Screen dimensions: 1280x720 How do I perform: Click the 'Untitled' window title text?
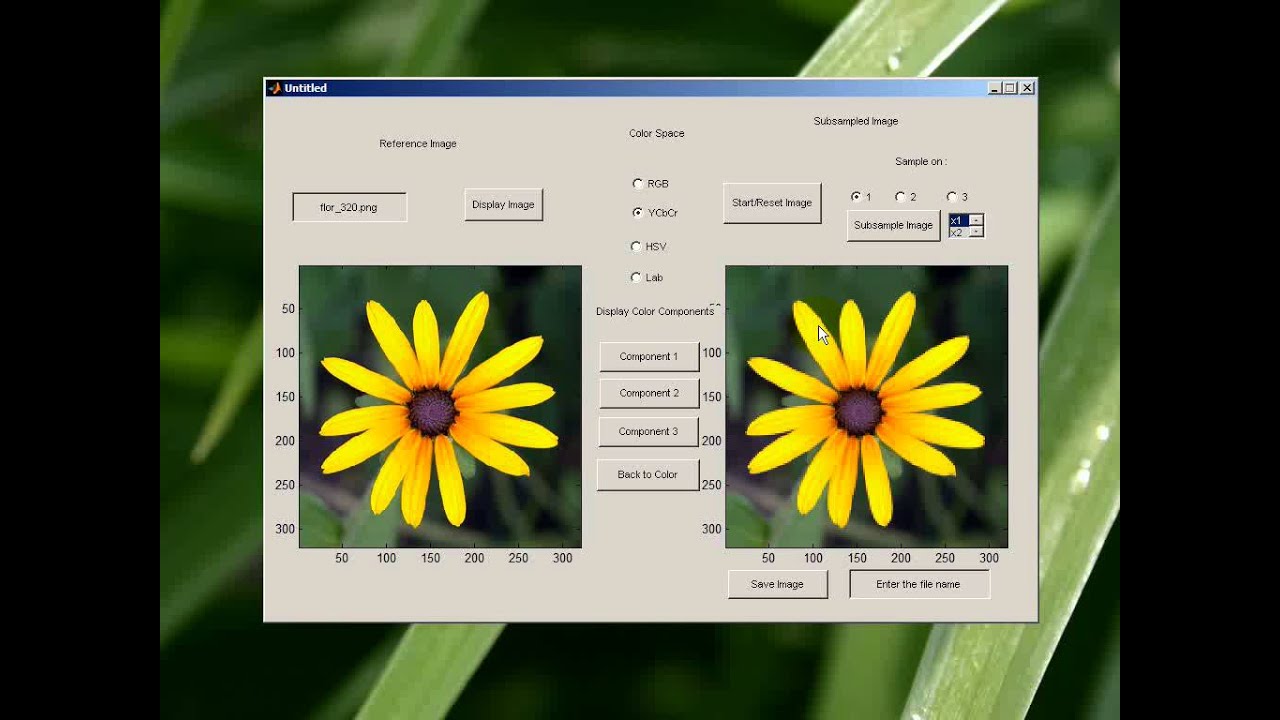(x=306, y=88)
